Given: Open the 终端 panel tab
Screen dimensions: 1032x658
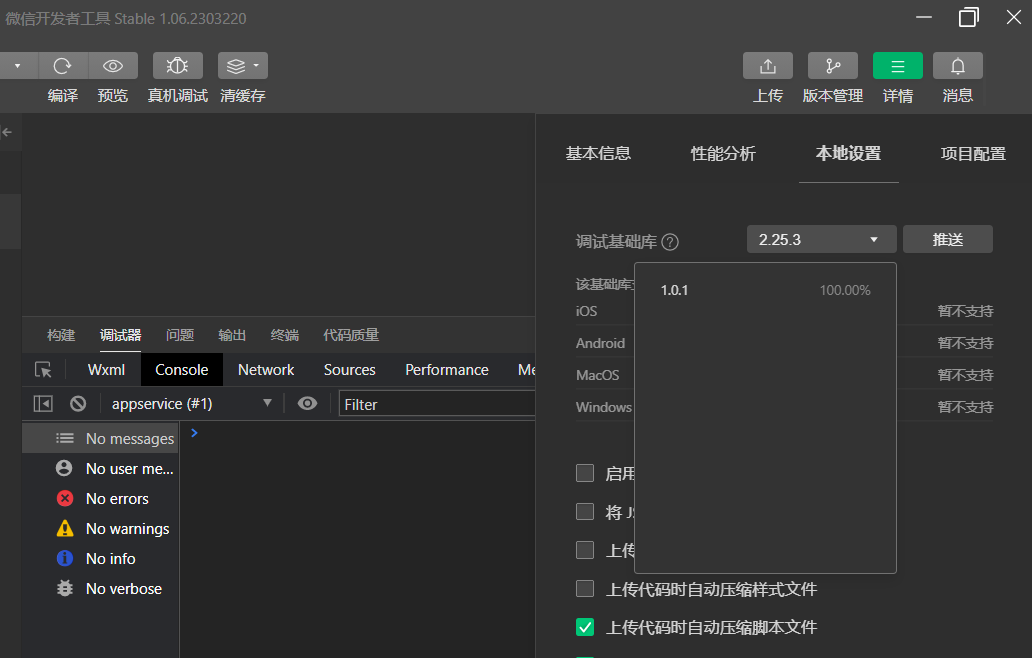Looking at the screenshot, I should coord(285,335).
